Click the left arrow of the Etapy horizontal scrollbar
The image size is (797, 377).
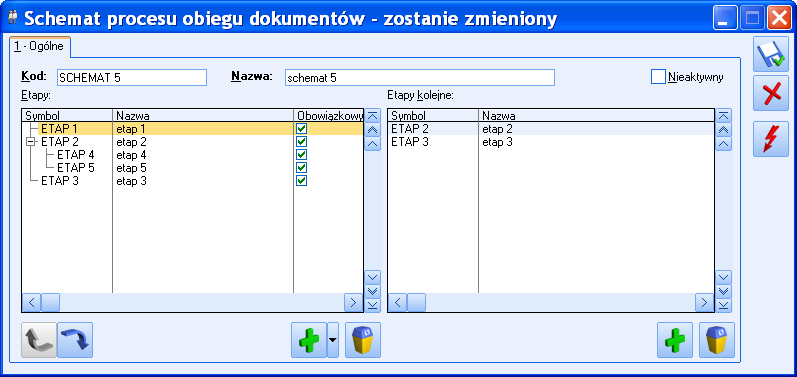[32, 303]
